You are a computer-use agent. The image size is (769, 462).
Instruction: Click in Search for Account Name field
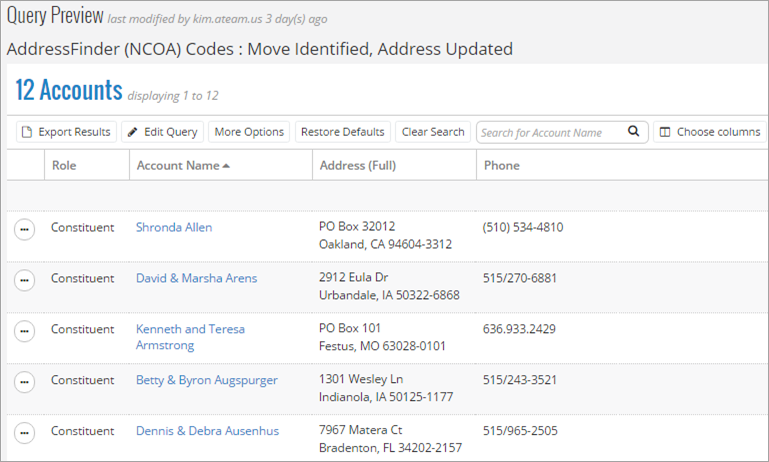[550, 132]
